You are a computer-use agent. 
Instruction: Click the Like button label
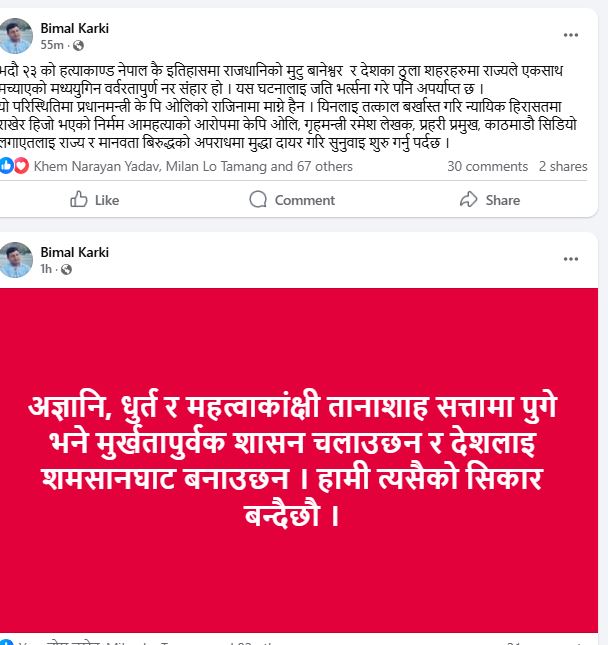click(107, 200)
